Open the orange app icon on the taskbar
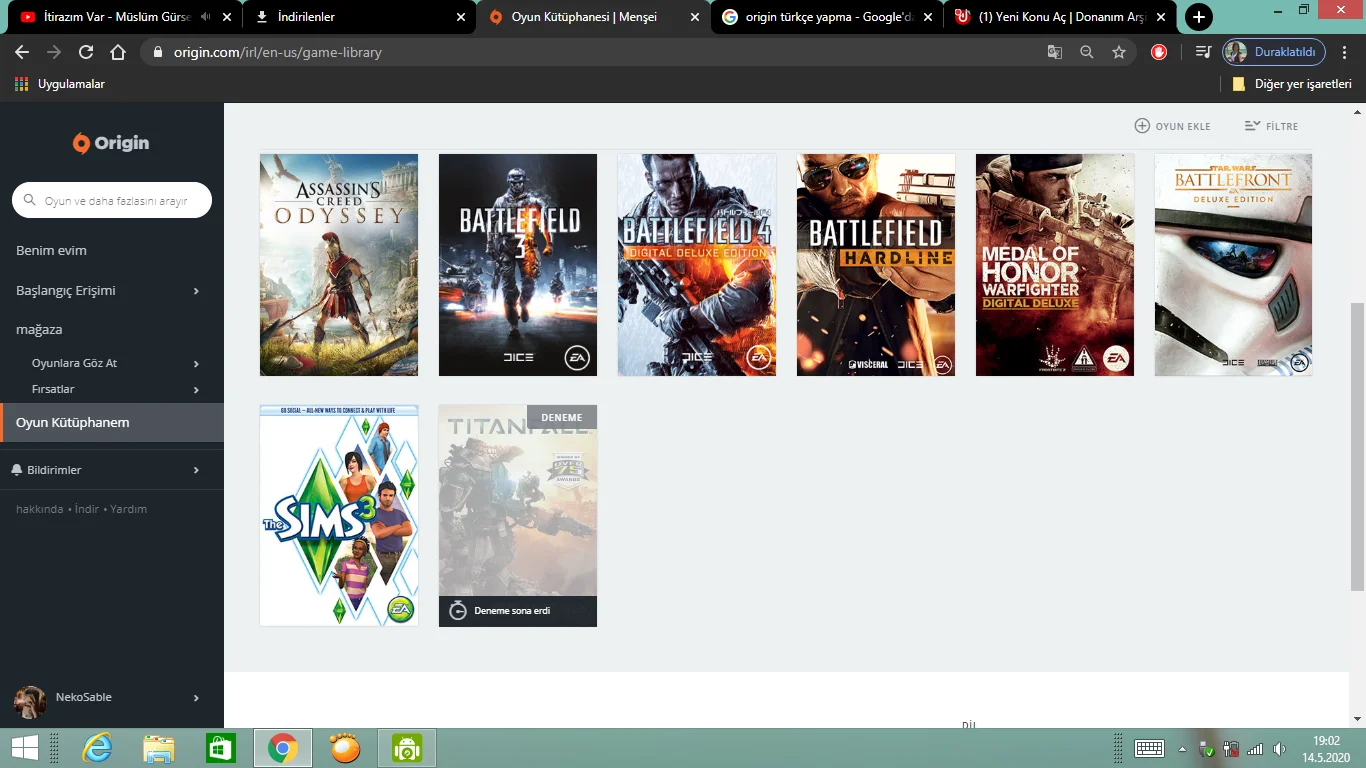The width and height of the screenshot is (1366, 768). [345, 748]
